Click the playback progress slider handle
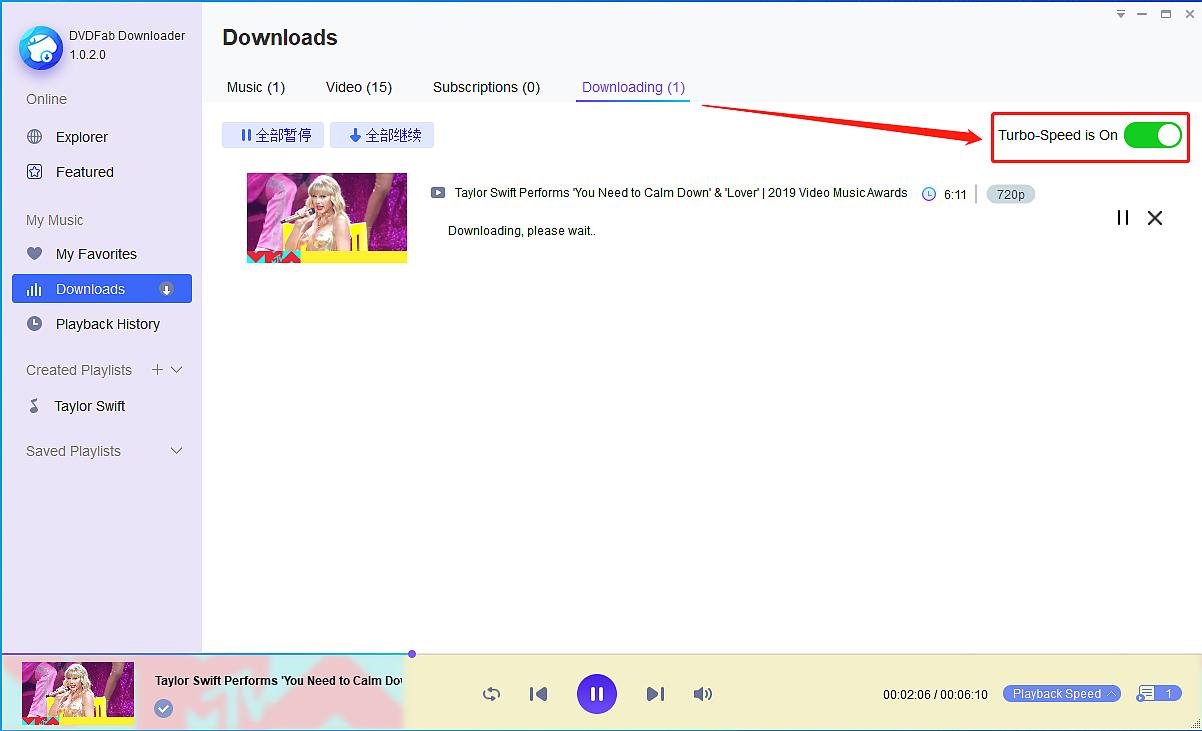This screenshot has height=731, width=1202. pos(411,654)
